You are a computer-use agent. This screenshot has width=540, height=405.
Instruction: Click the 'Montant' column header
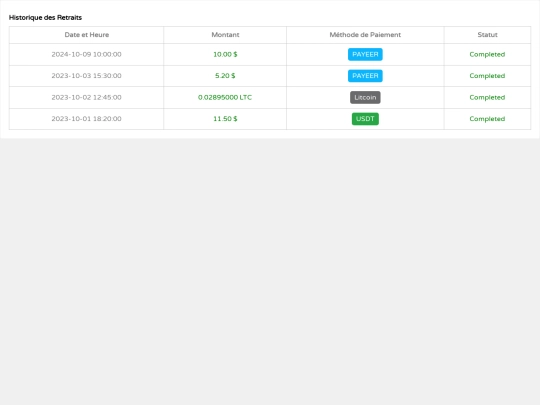pos(225,35)
